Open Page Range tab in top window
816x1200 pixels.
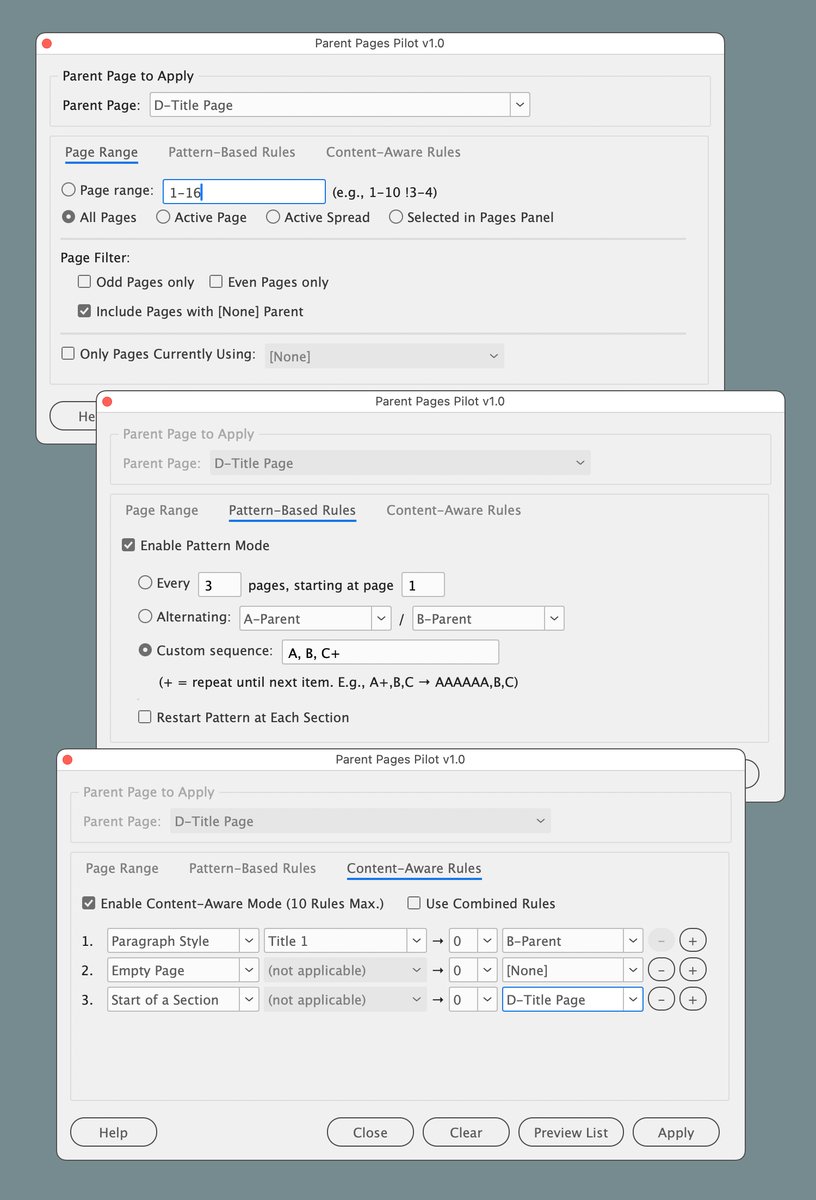pyautogui.click(x=101, y=153)
